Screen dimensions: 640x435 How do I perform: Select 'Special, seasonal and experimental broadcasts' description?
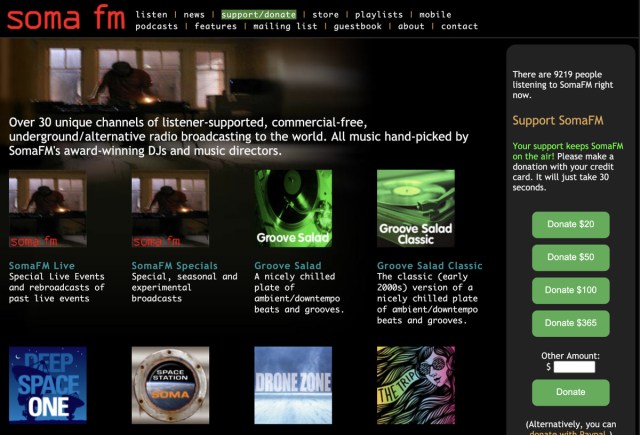click(184, 288)
